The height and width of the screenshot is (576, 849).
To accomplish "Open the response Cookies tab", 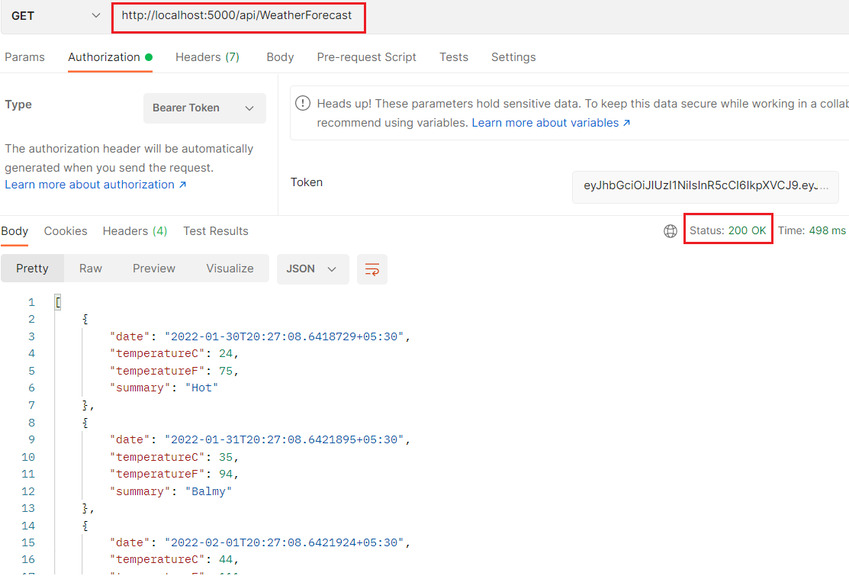I will tap(66, 231).
